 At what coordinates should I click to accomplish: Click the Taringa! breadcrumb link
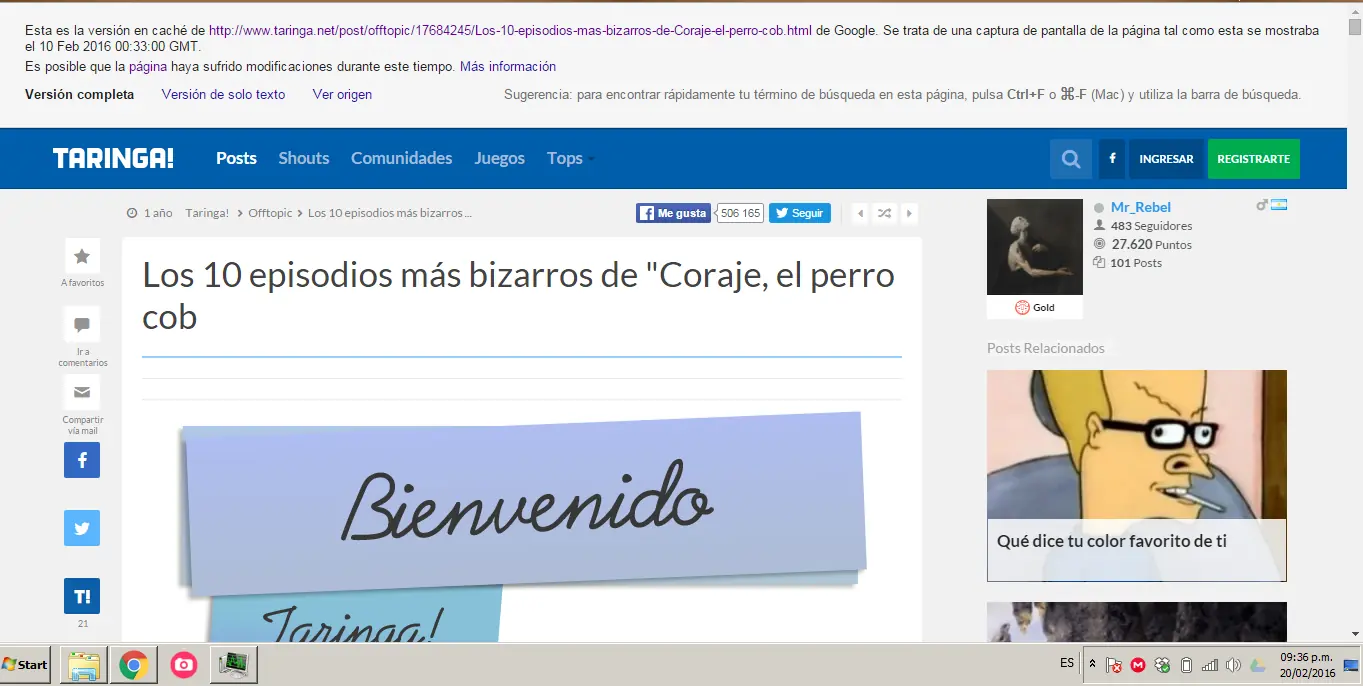click(207, 213)
